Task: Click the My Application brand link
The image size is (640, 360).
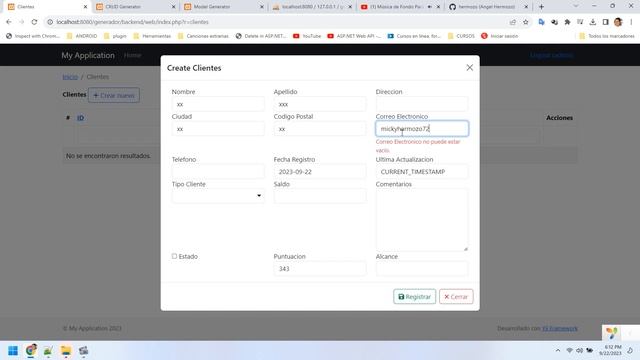Action: [x=88, y=55]
